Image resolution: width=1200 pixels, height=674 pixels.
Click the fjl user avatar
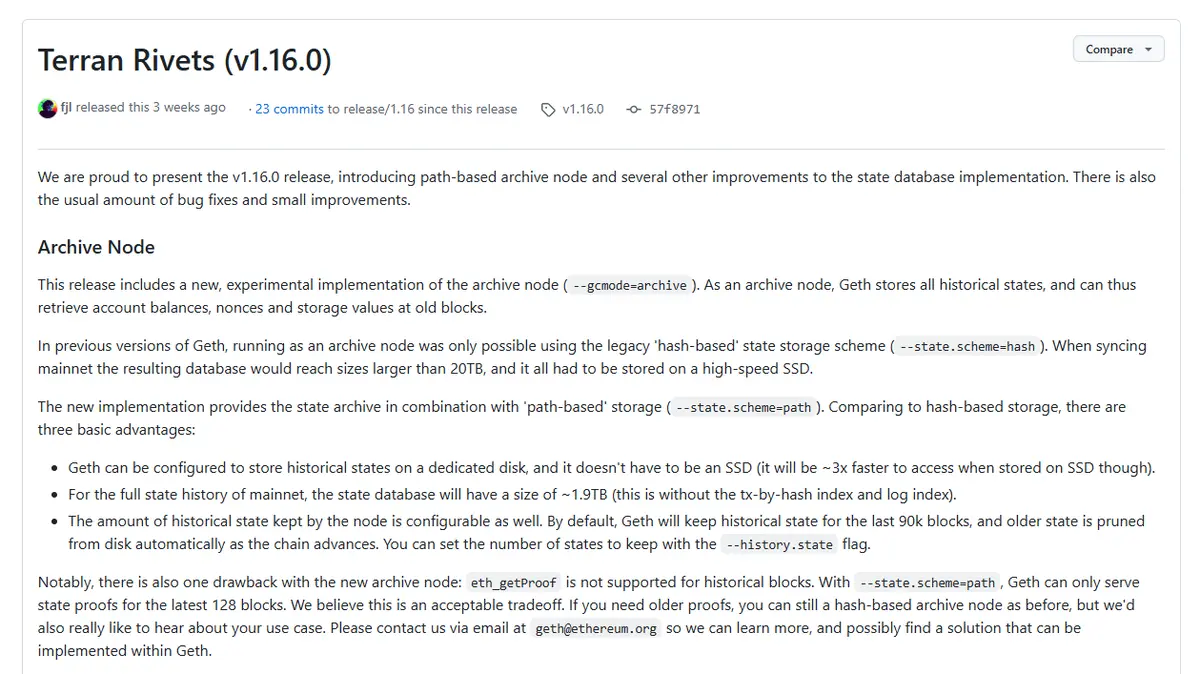[47, 109]
